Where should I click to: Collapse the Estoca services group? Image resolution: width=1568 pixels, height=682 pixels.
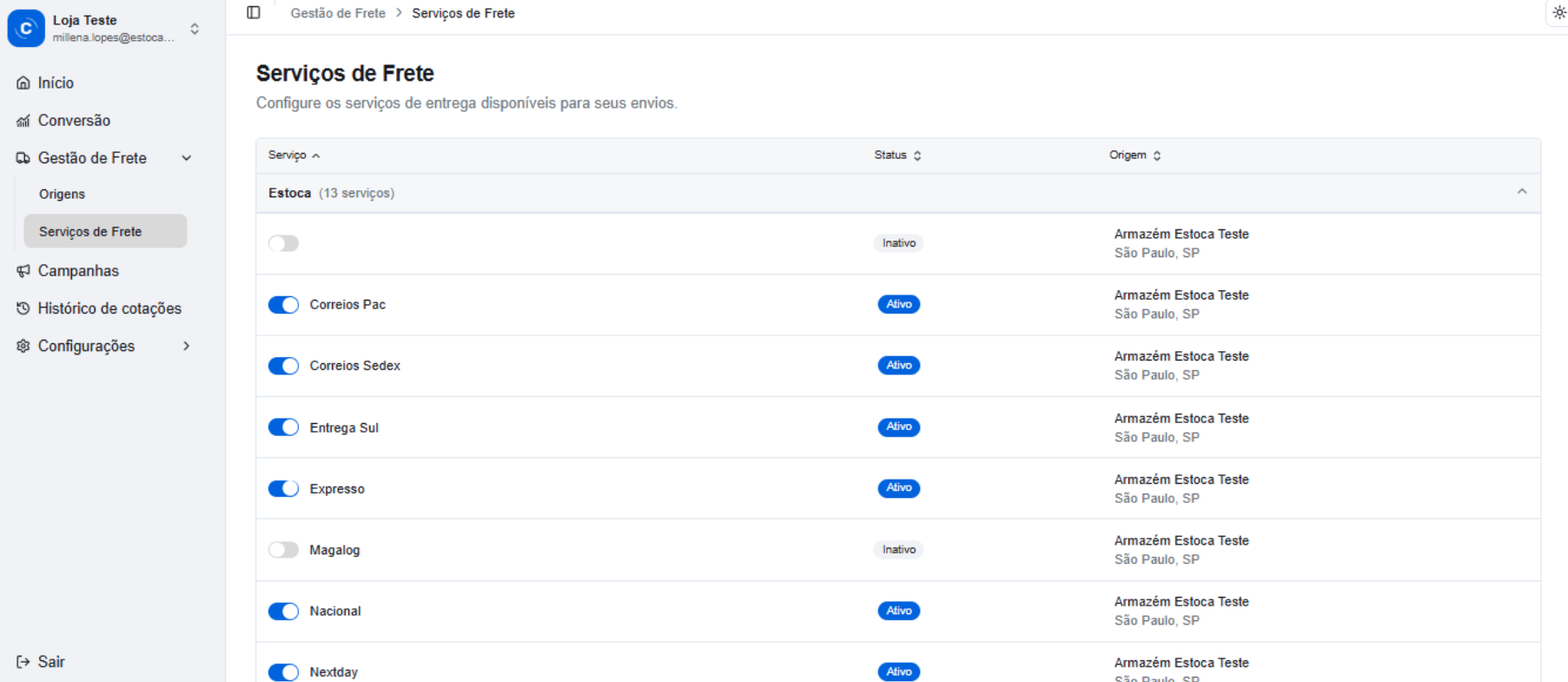coord(1521,192)
